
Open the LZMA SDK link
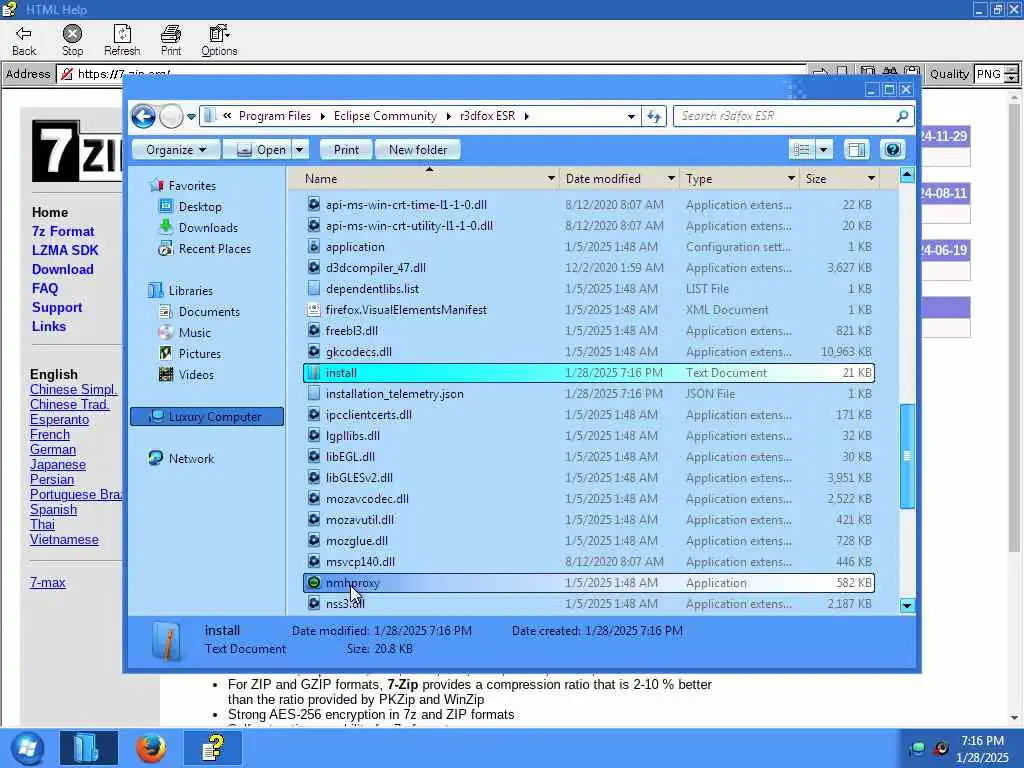pyautogui.click(x=65, y=250)
